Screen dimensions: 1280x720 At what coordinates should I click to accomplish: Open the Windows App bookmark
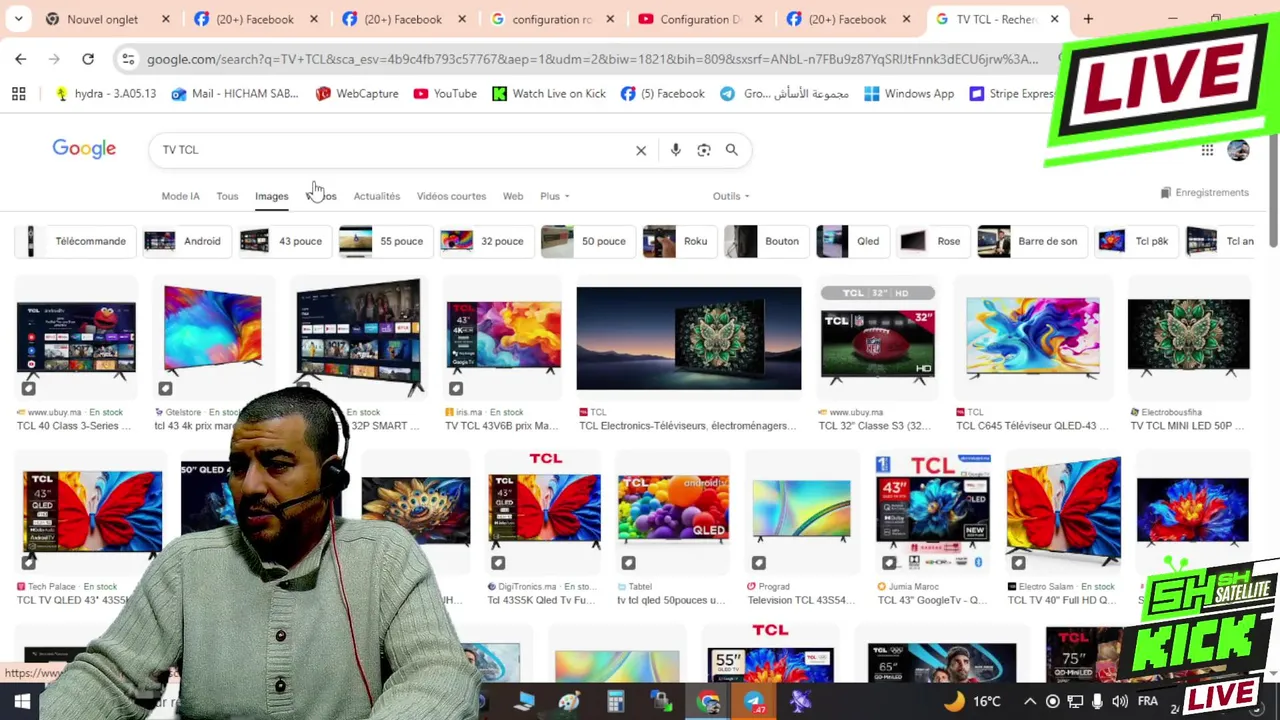909,93
